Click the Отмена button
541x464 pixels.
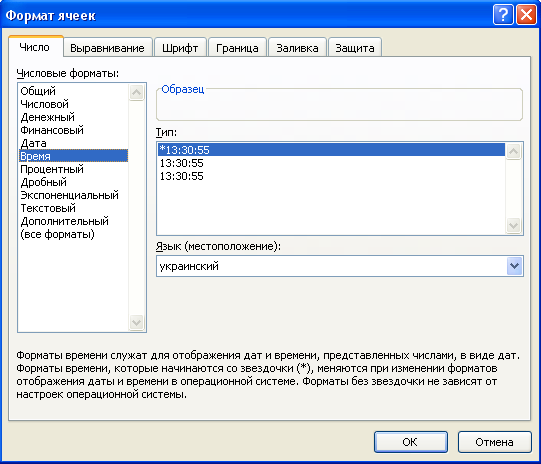(494, 442)
